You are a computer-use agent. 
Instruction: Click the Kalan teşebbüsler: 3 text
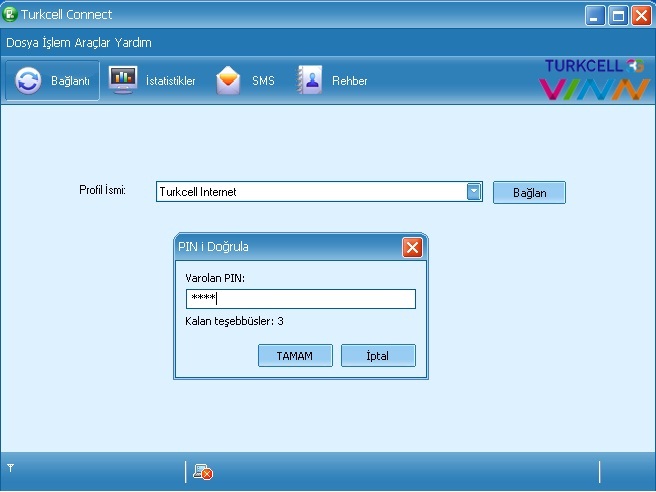(x=234, y=321)
